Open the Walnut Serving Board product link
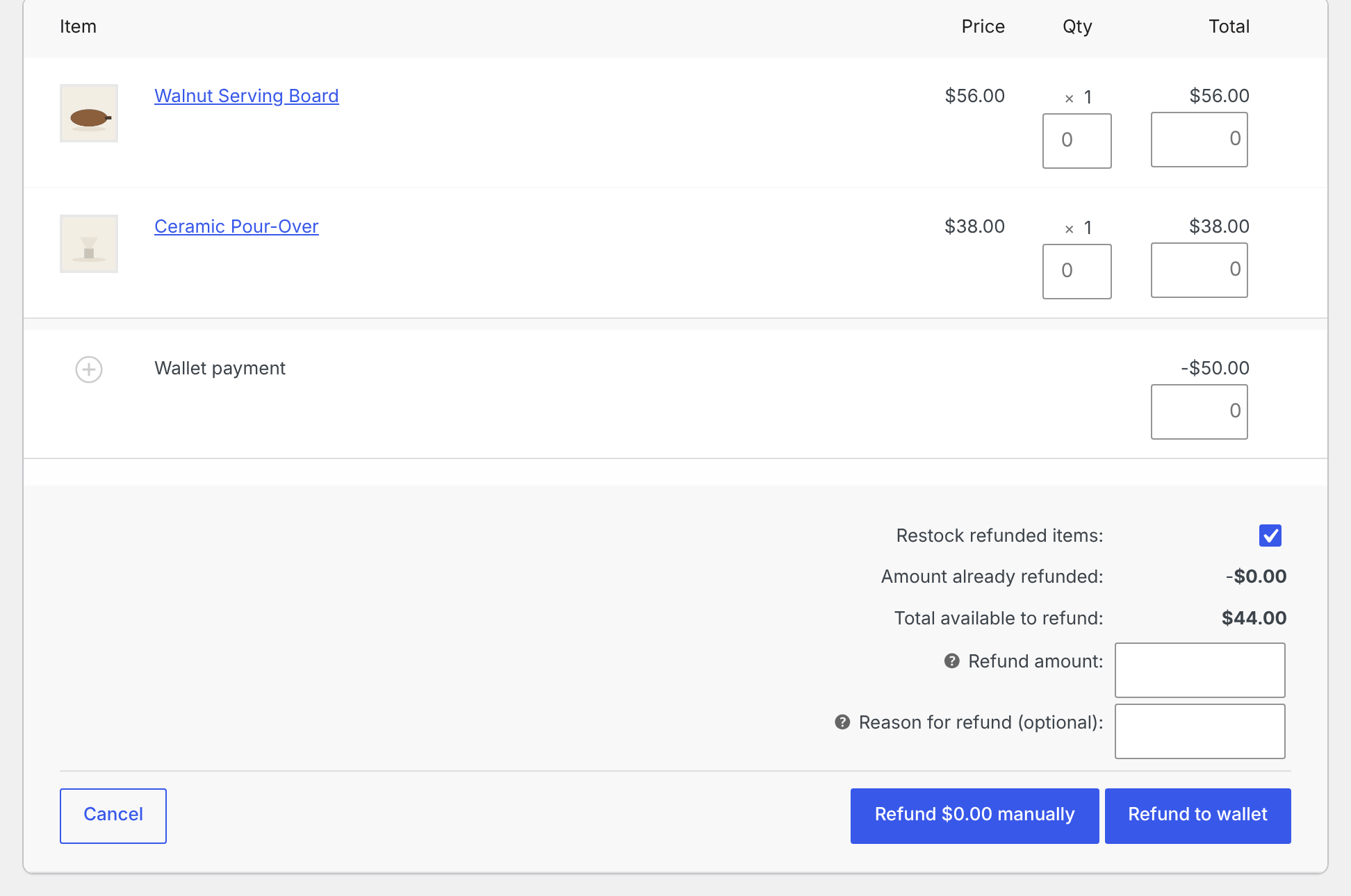The width and height of the screenshot is (1351, 896). point(247,96)
